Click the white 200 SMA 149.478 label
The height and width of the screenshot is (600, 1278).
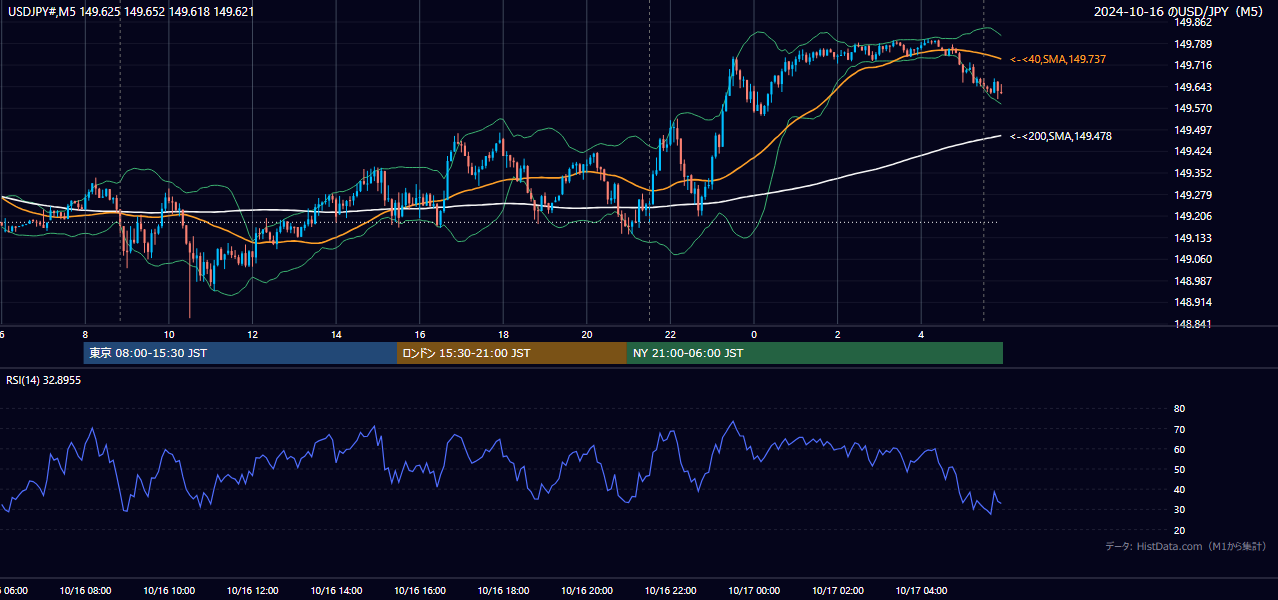[x=1061, y=136]
